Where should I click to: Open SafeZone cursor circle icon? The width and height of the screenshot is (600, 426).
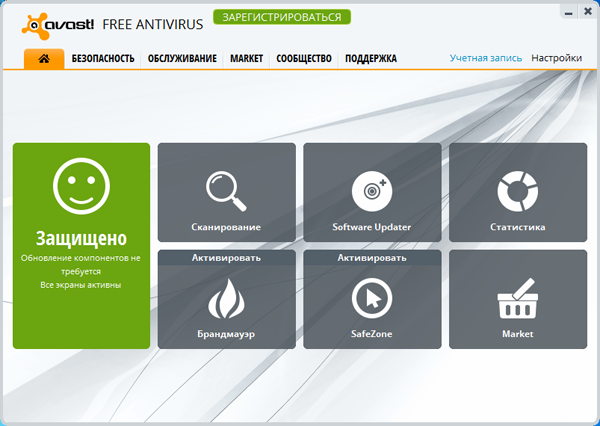tap(372, 299)
